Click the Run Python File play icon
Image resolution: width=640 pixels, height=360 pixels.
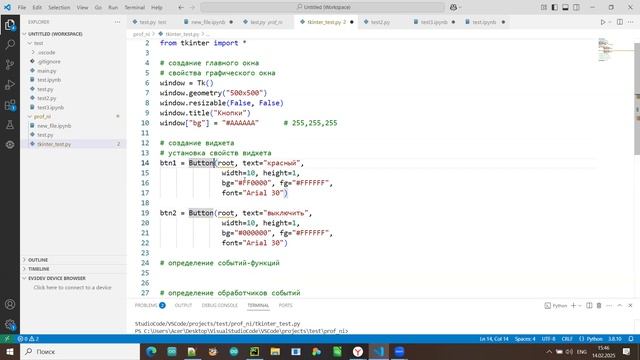click(x=603, y=22)
